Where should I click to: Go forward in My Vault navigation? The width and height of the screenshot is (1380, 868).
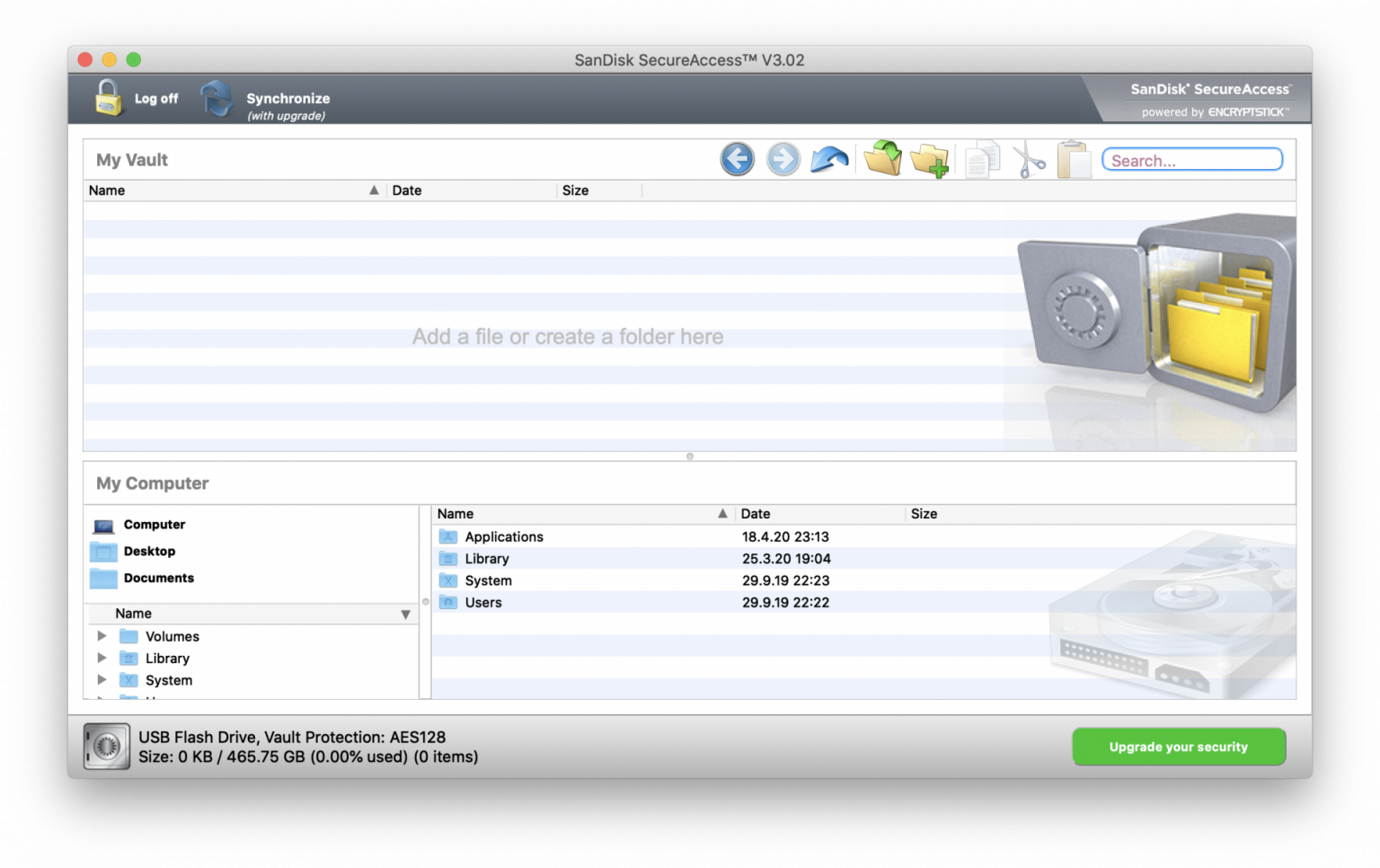pos(783,159)
